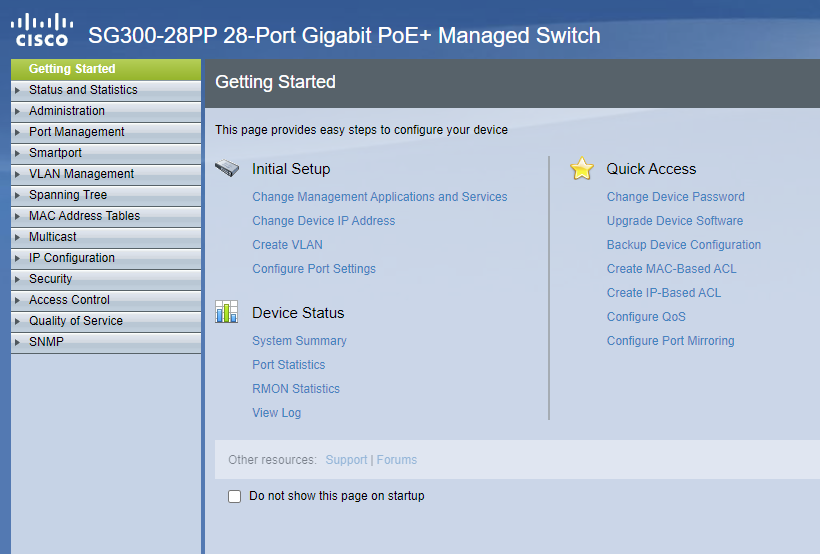Open Configure Port Mirroring link
The width and height of the screenshot is (820, 554).
(670, 341)
